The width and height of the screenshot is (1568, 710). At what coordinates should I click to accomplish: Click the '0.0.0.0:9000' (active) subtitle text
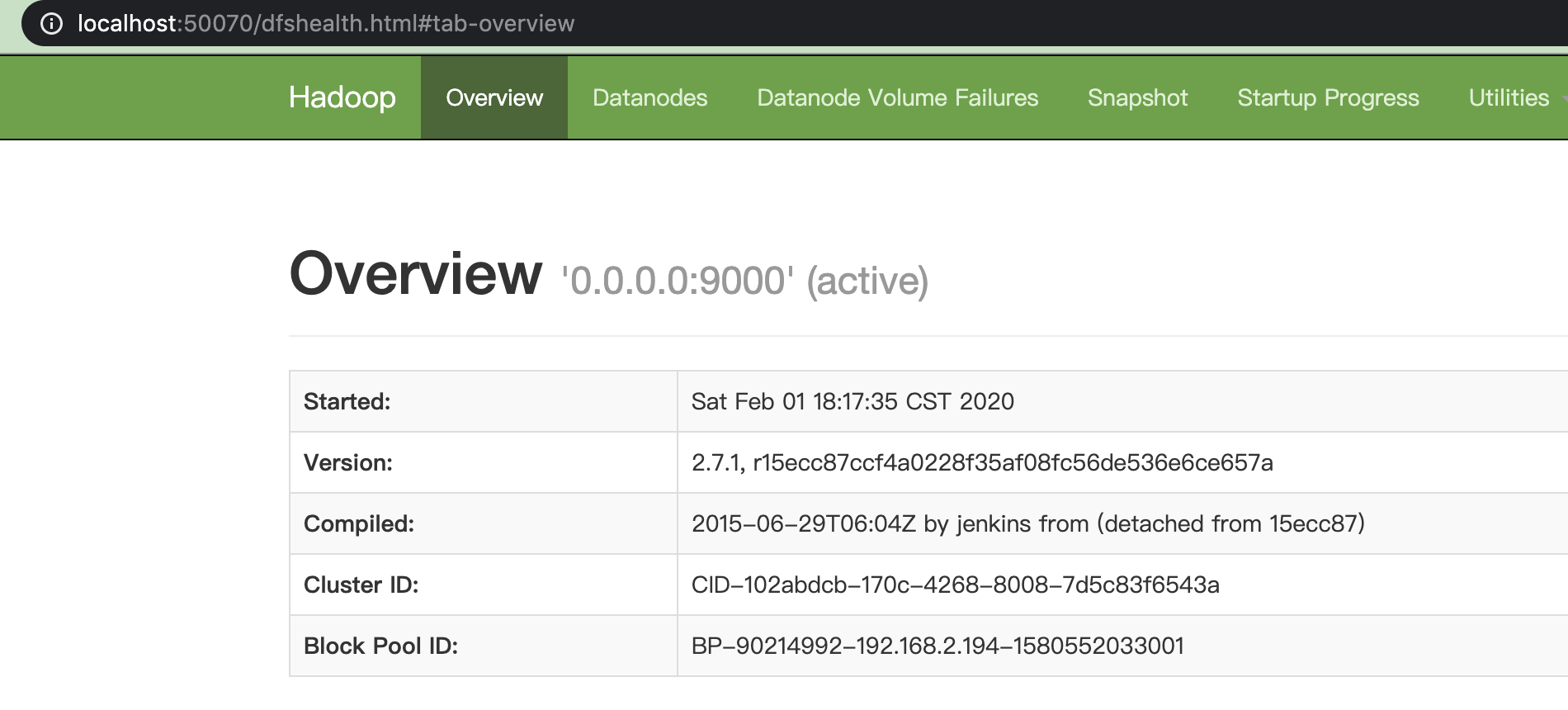(x=744, y=281)
